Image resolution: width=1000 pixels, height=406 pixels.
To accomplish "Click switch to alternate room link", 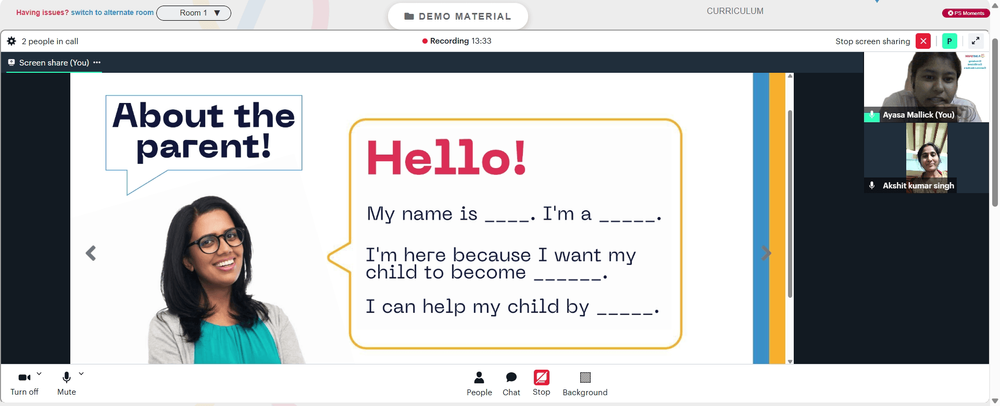I will pyautogui.click(x=112, y=13).
